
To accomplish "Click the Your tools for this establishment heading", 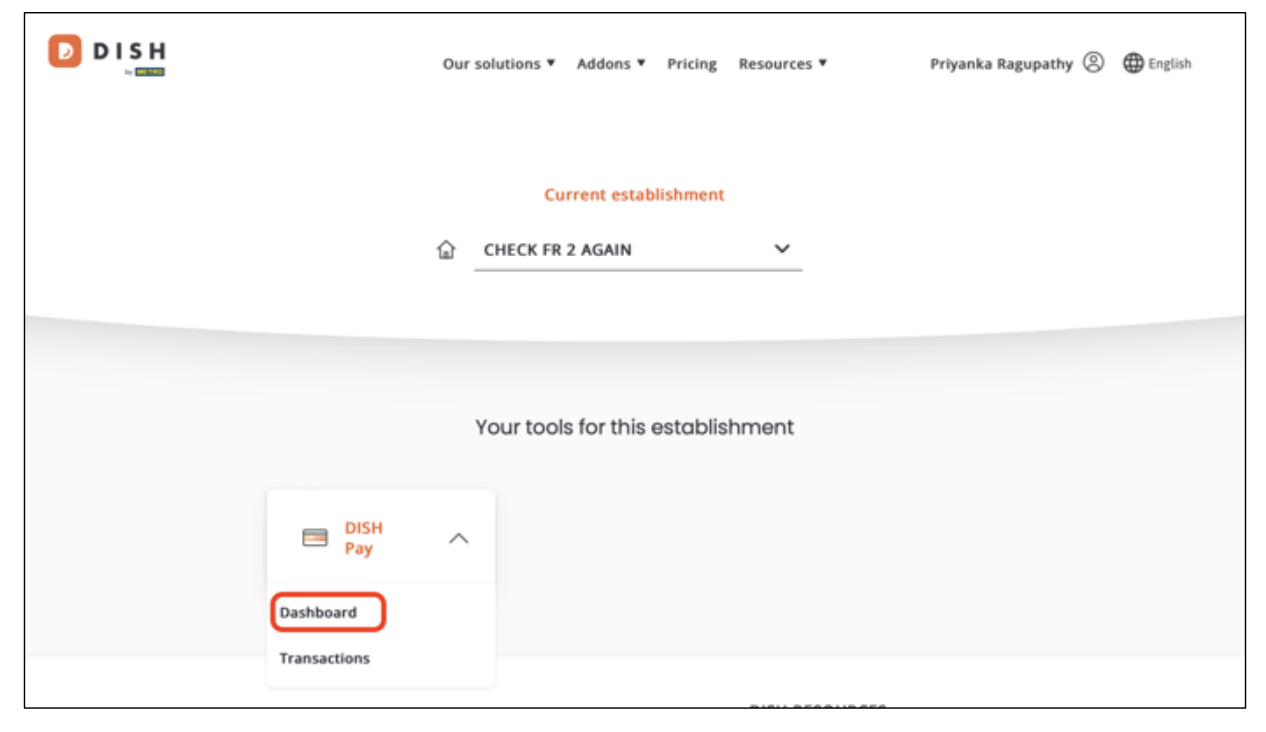I will click(634, 427).
